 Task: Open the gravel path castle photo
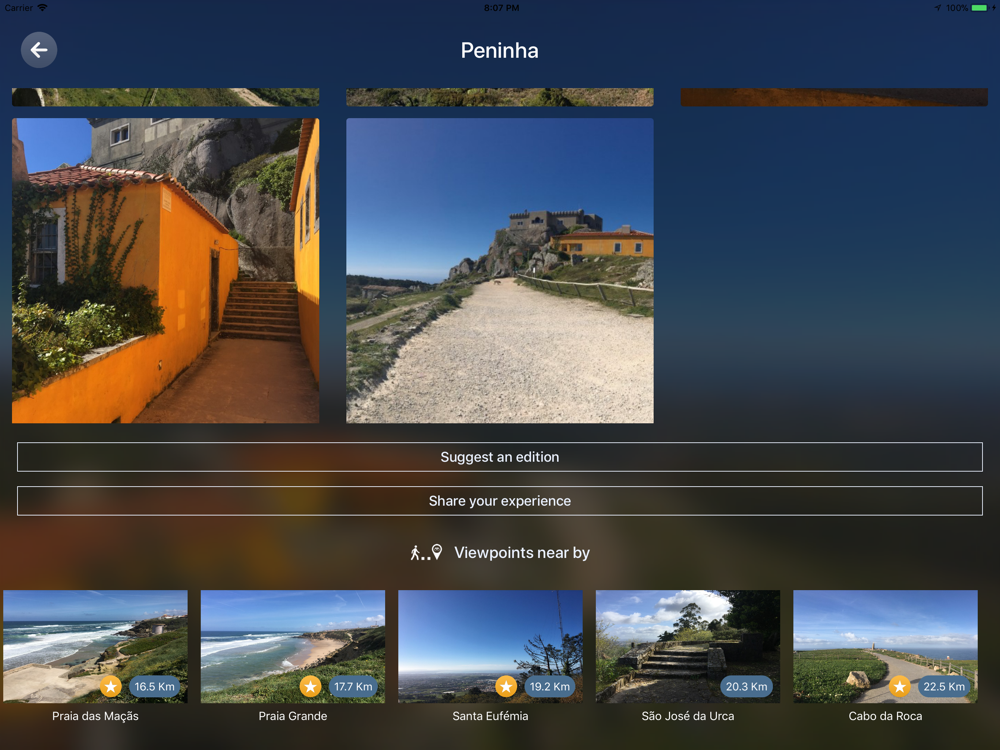499,270
